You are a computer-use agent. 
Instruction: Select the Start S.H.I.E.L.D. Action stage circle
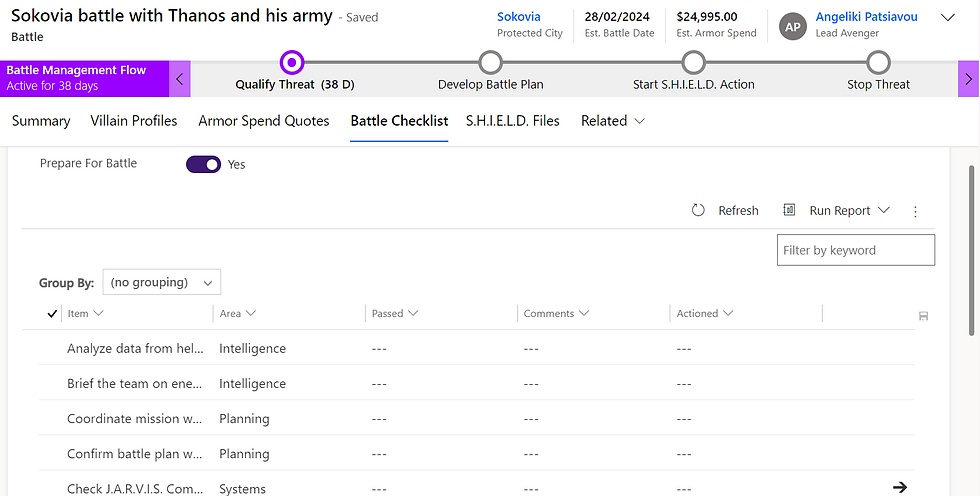point(694,62)
